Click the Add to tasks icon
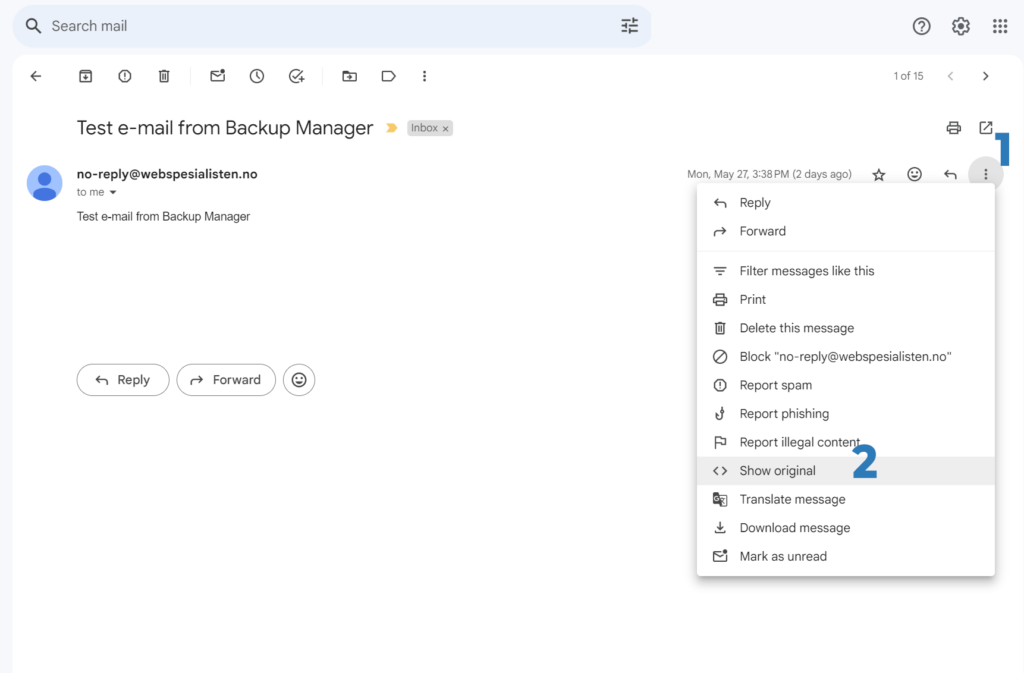This screenshot has width=1024, height=673. point(296,76)
